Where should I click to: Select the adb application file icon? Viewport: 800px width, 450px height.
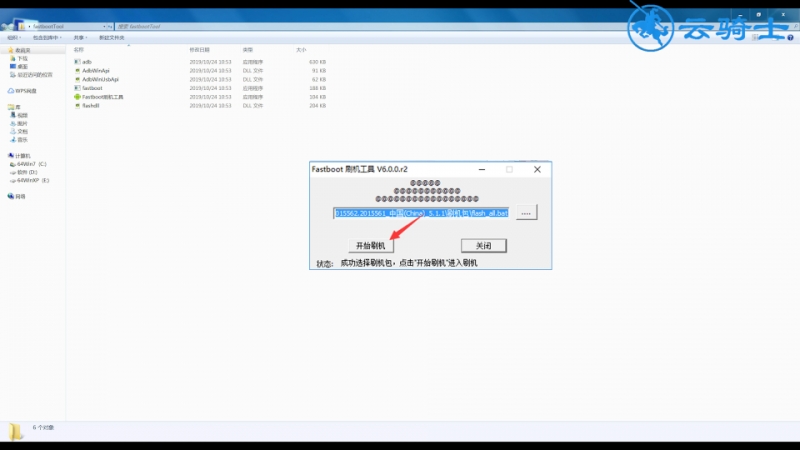(77, 62)
